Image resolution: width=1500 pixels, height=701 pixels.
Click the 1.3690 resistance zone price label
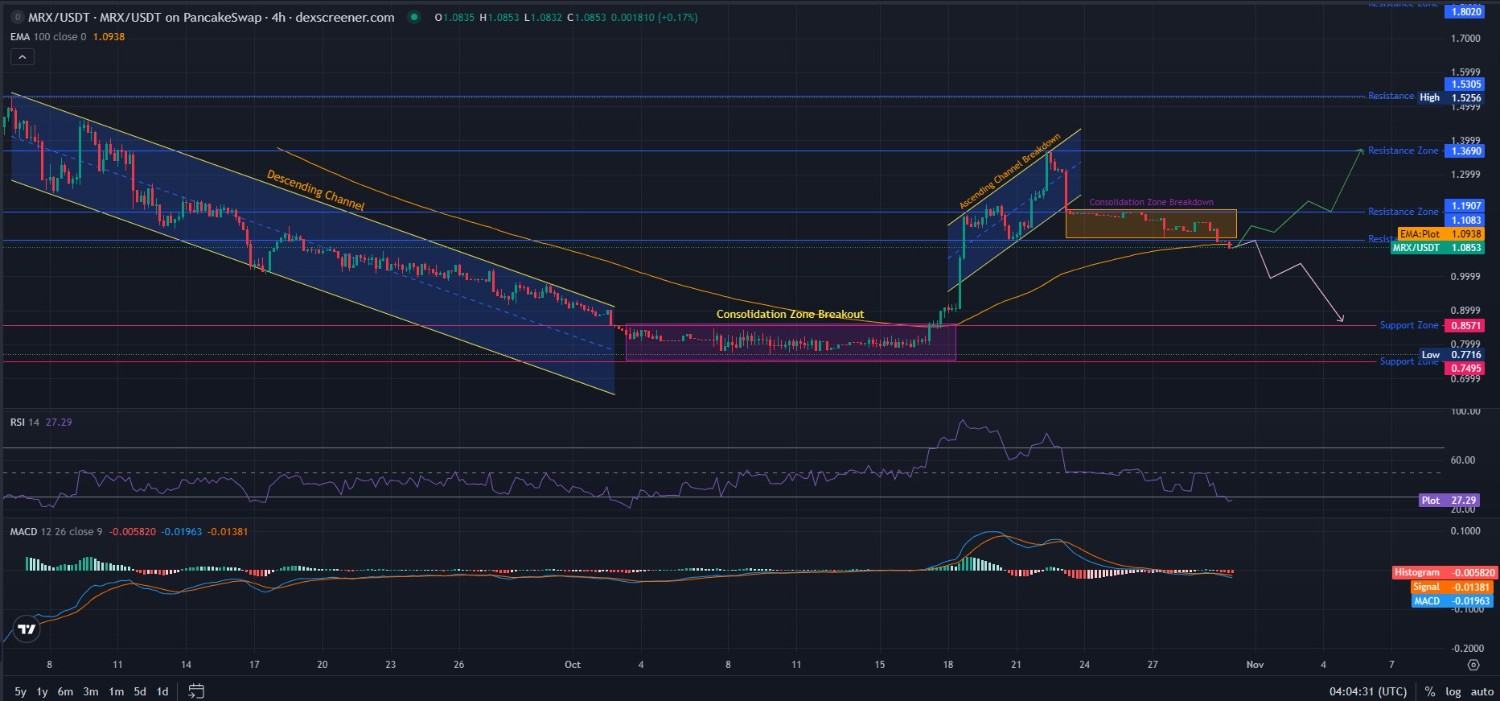(1465, 150)
